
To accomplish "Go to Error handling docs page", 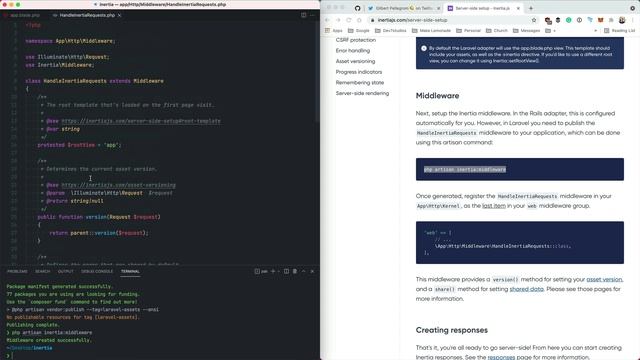I will click(353, 51).
